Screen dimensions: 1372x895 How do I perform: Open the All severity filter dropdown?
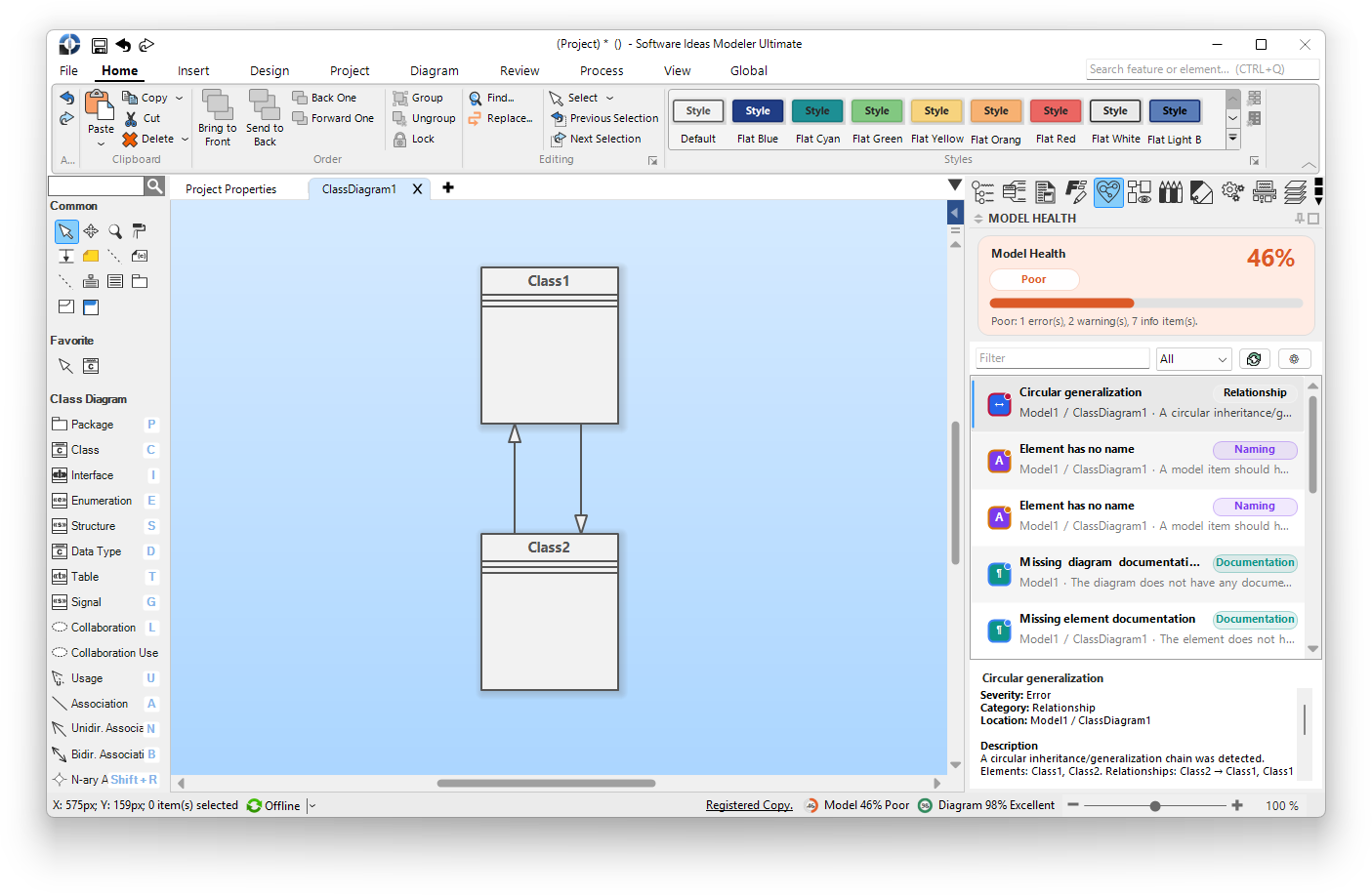1193,359
